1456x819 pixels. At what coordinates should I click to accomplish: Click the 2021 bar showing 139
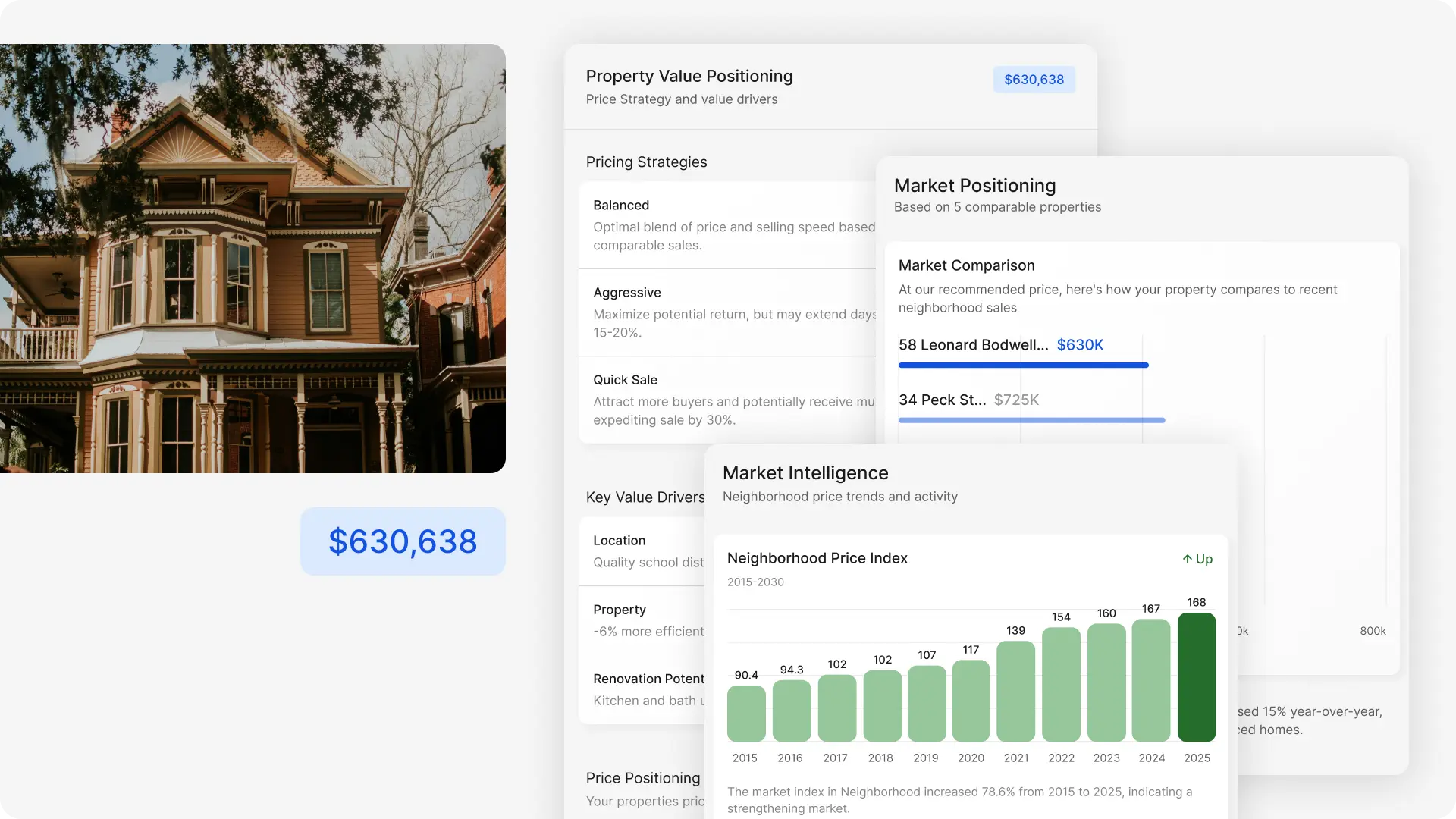coord(1015,691)
